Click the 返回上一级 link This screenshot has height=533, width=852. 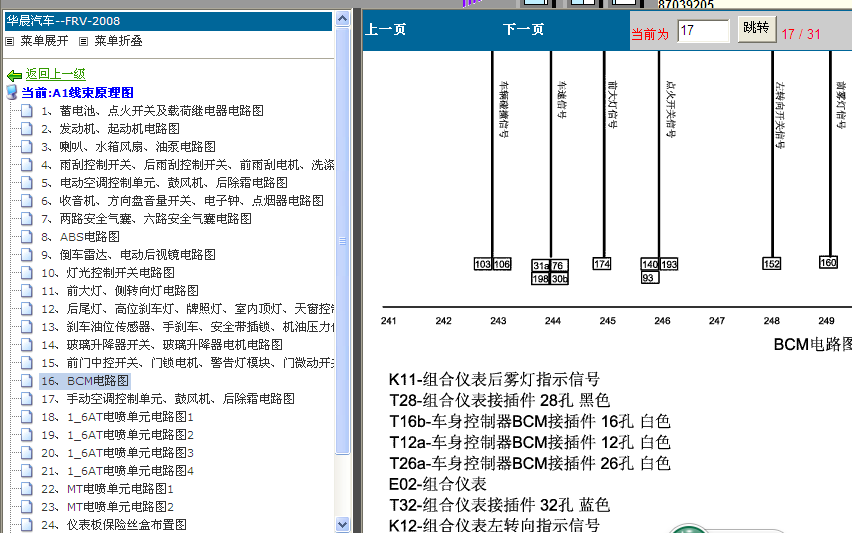tap(55, 74)
